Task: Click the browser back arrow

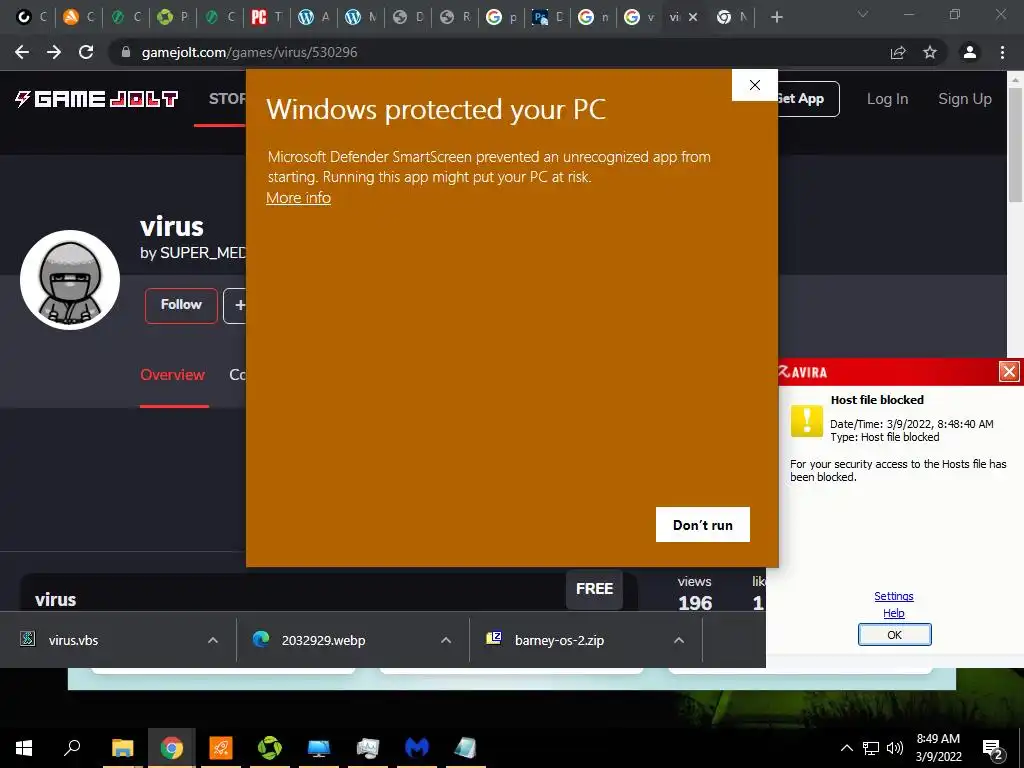Action: point(22,52)
